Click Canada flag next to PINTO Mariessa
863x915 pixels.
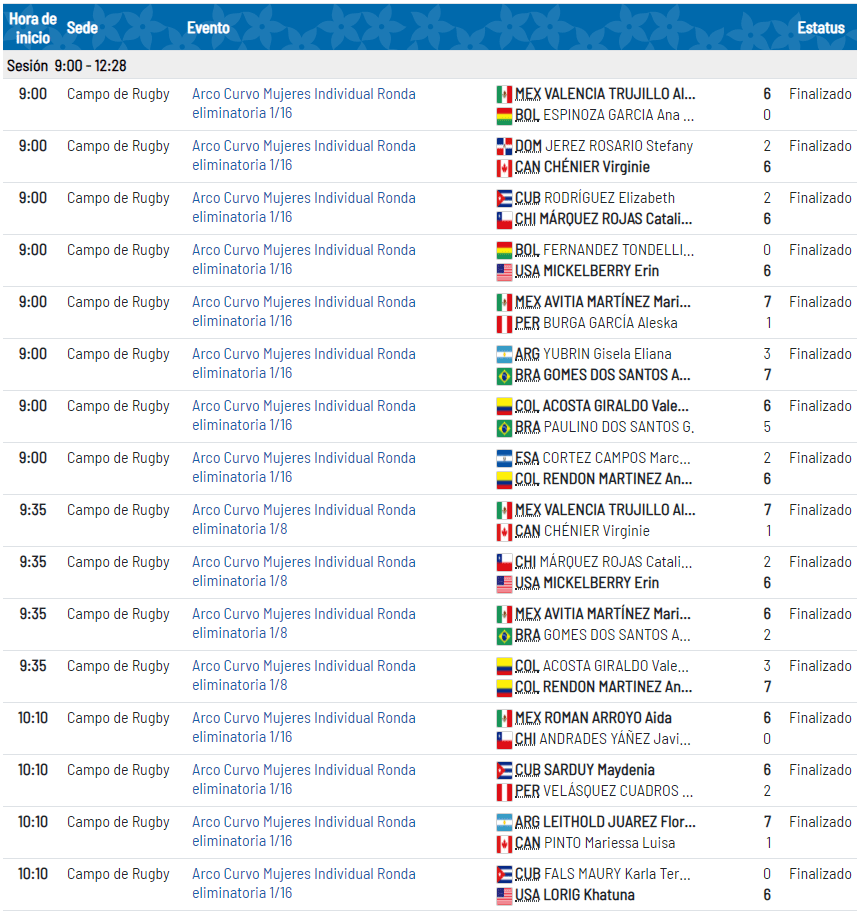[x=504, y=843]
